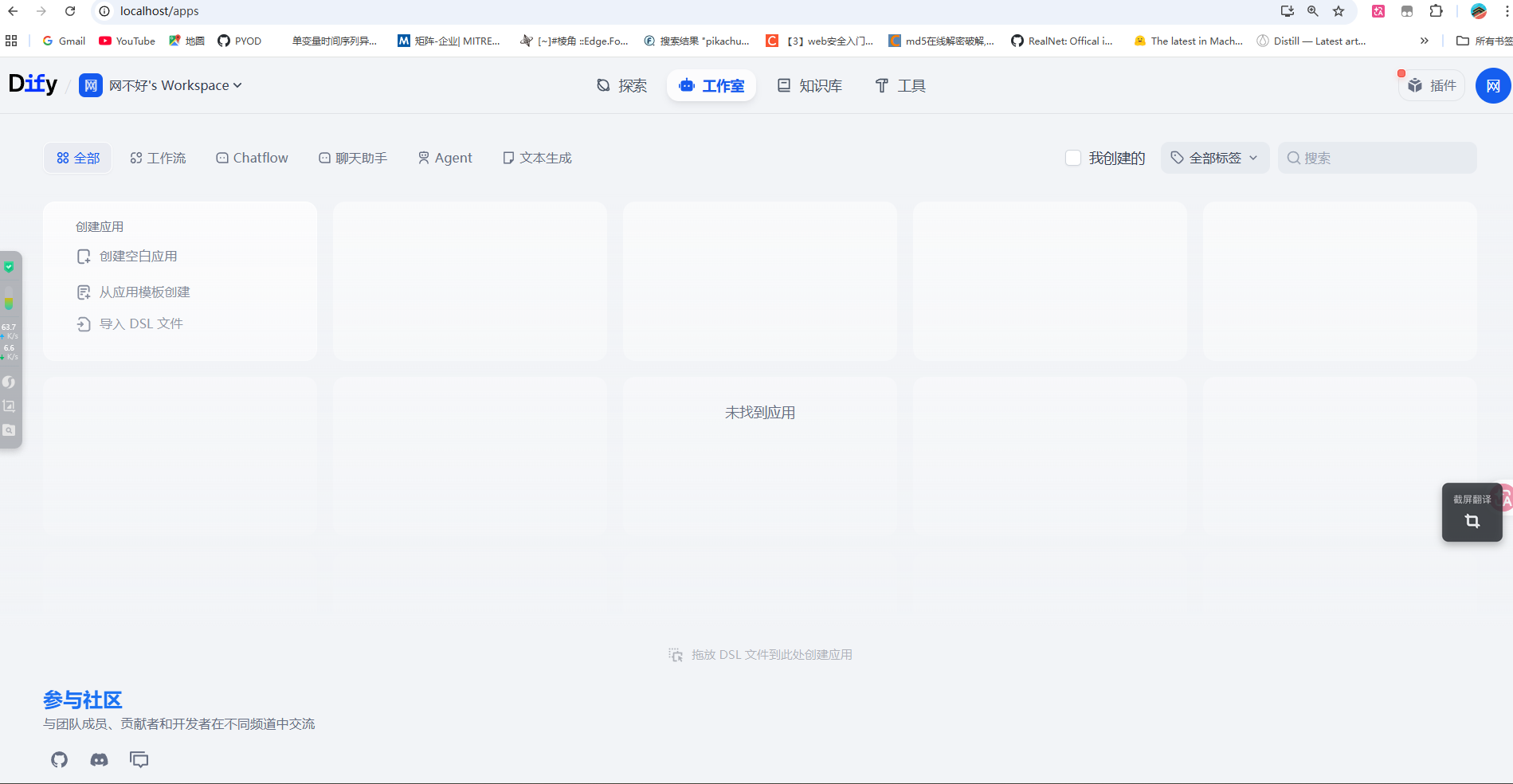This screenshot has height=784, width=1513.
Task: Open YouTube bookmark
Action: 127,41
